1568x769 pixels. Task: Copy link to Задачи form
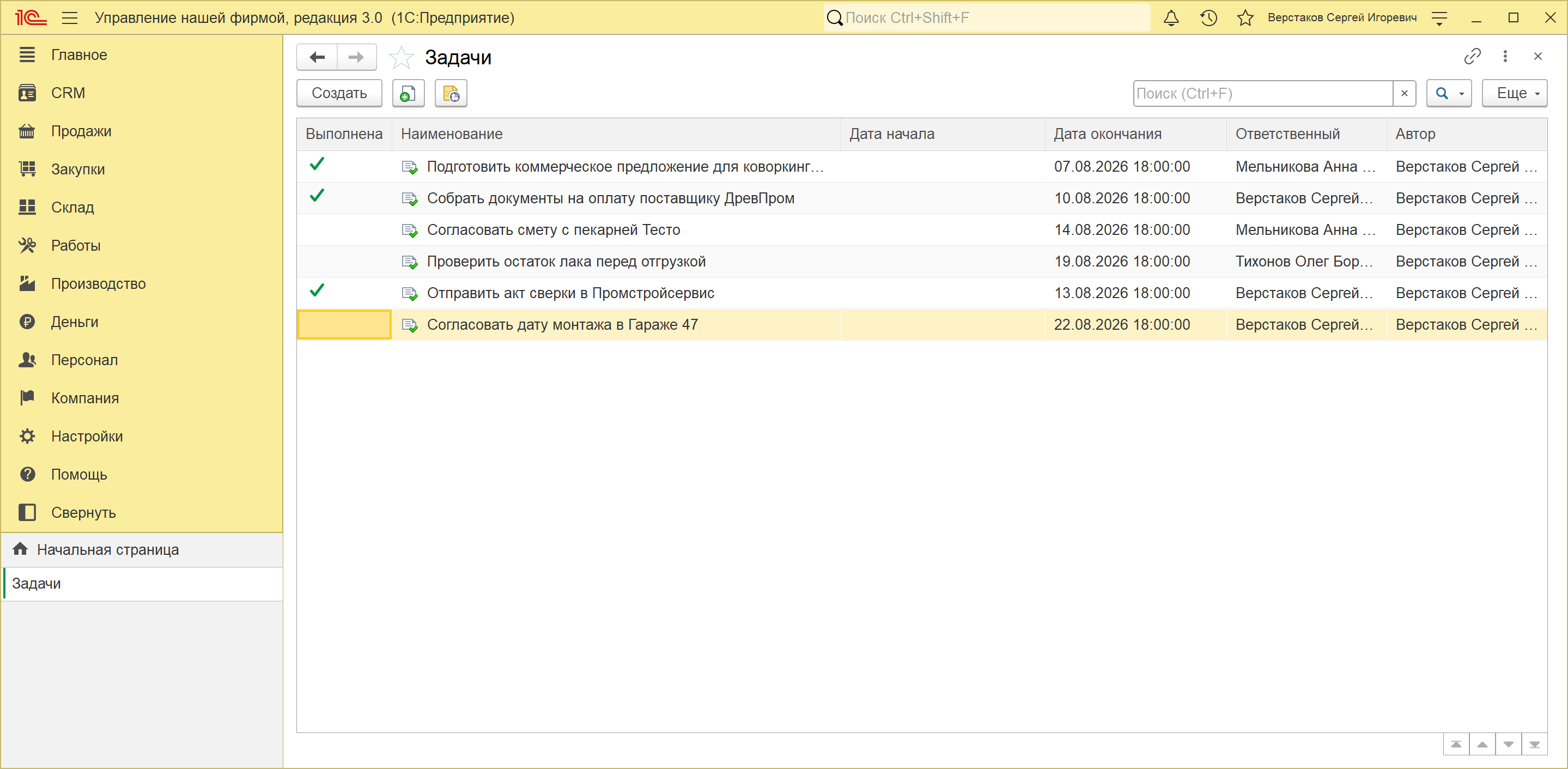pos(1472,56)
